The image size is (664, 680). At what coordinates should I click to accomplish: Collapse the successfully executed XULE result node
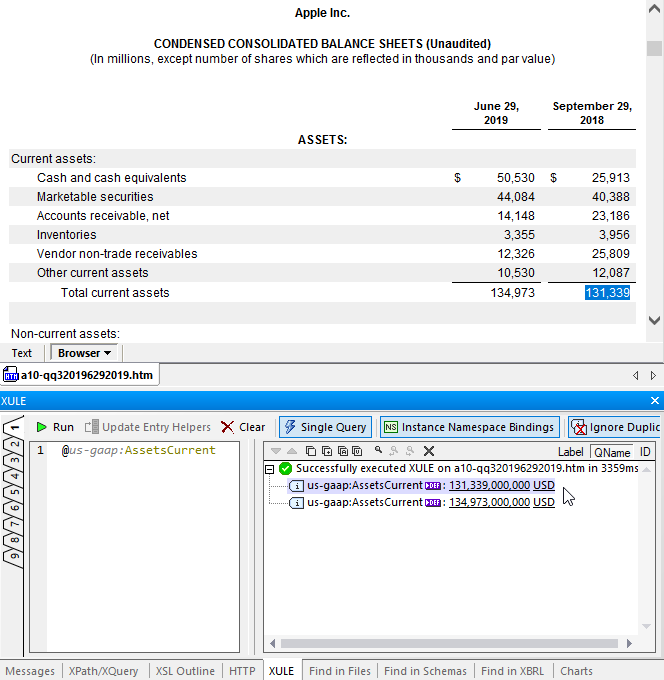click(x=269, y=468)
